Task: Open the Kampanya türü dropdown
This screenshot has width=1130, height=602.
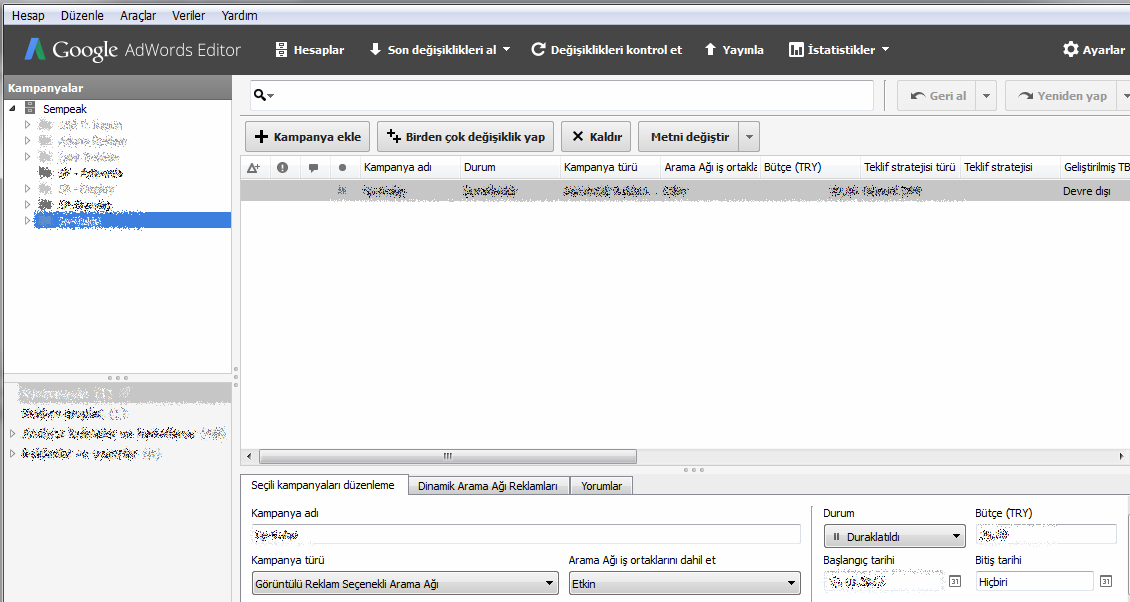Action: point(404,584)
